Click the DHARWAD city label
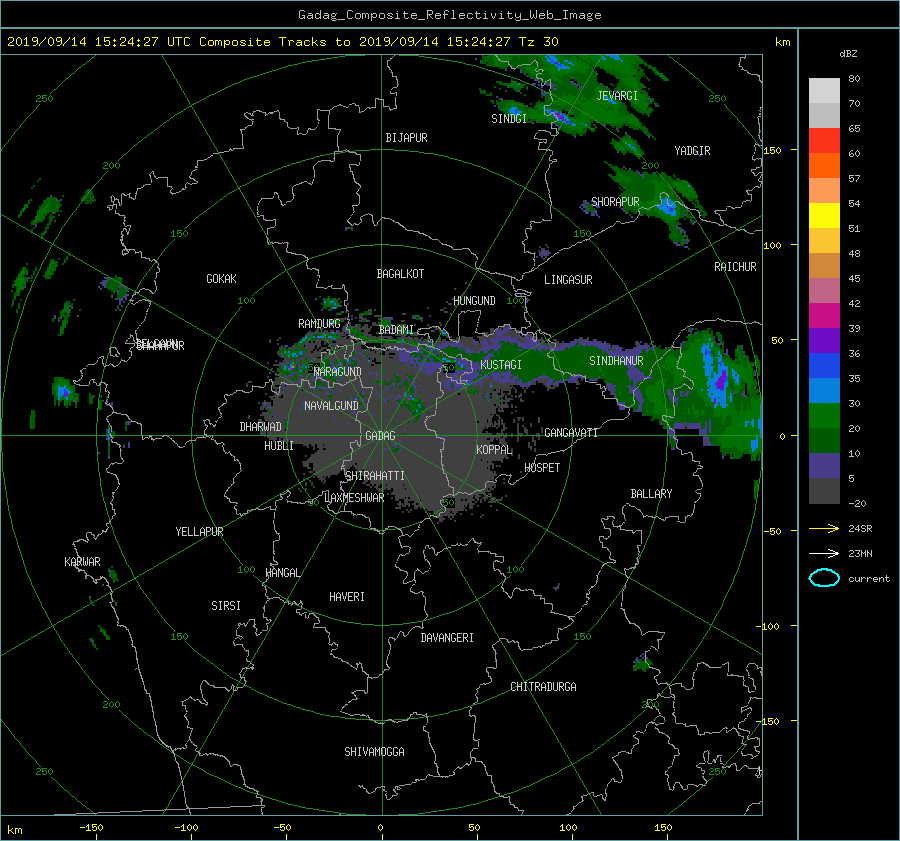 point(260,427)
